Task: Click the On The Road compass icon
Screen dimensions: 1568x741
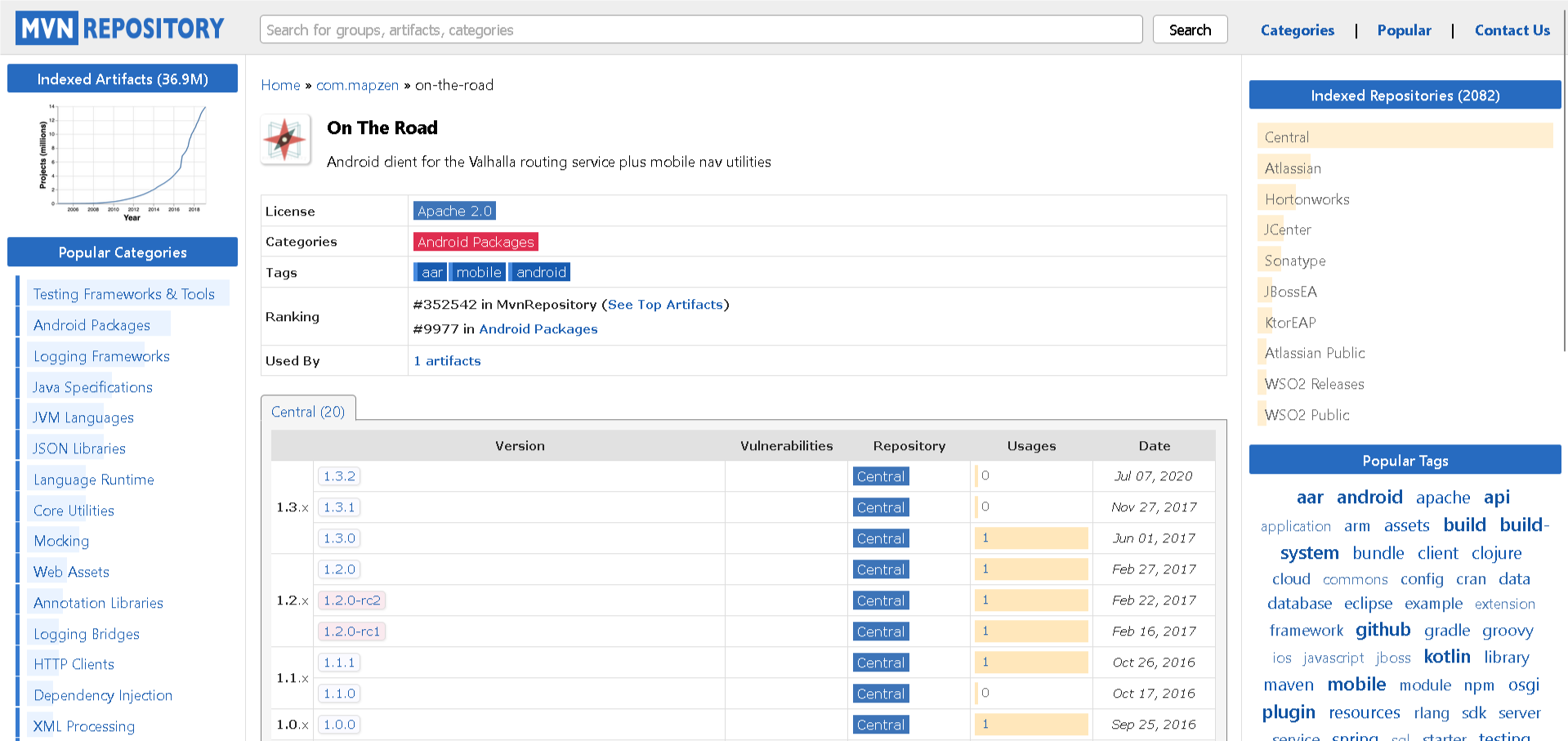Action: (x=285, y=140)
